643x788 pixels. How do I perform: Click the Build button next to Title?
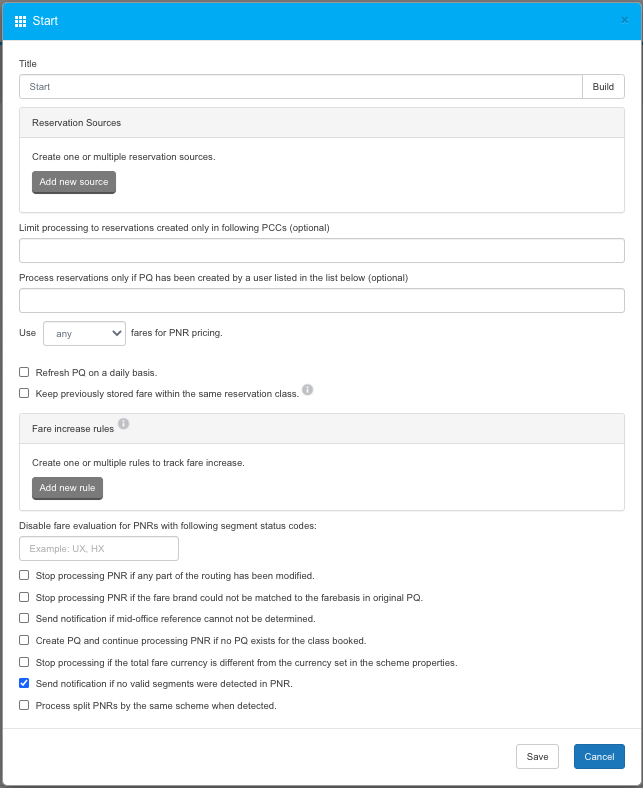(603, 87)
